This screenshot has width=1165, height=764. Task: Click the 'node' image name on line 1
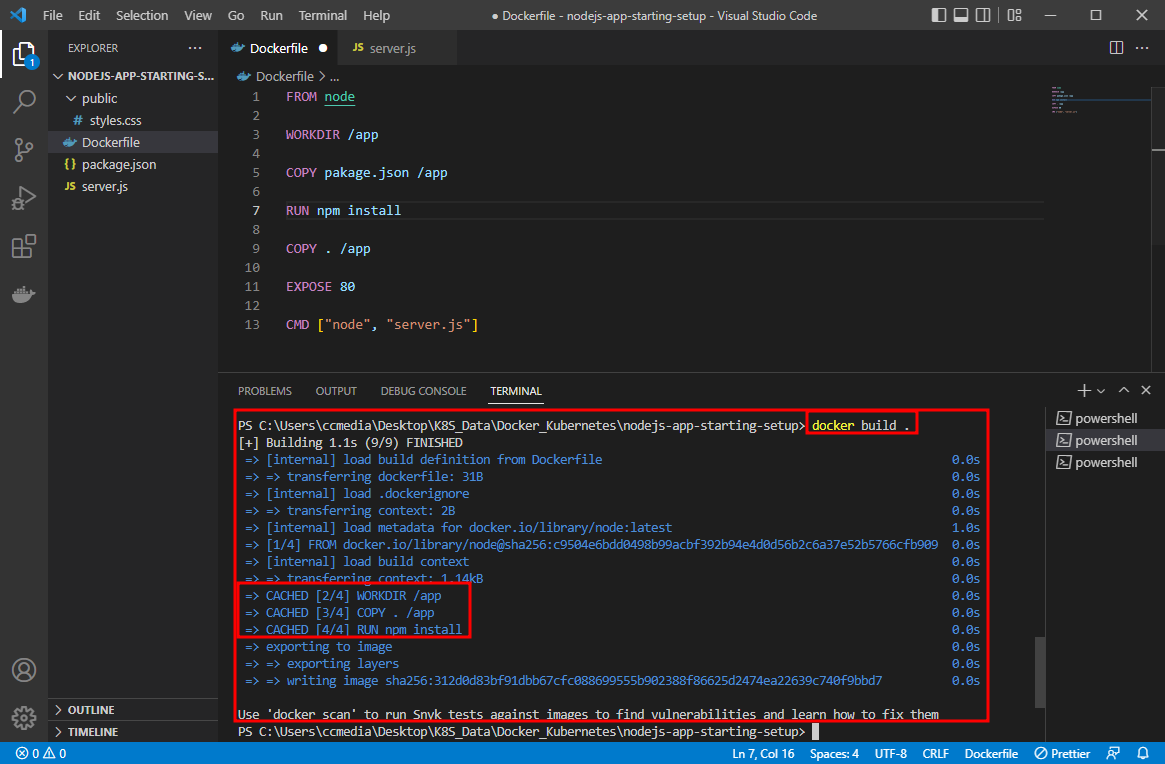(340, 97)
